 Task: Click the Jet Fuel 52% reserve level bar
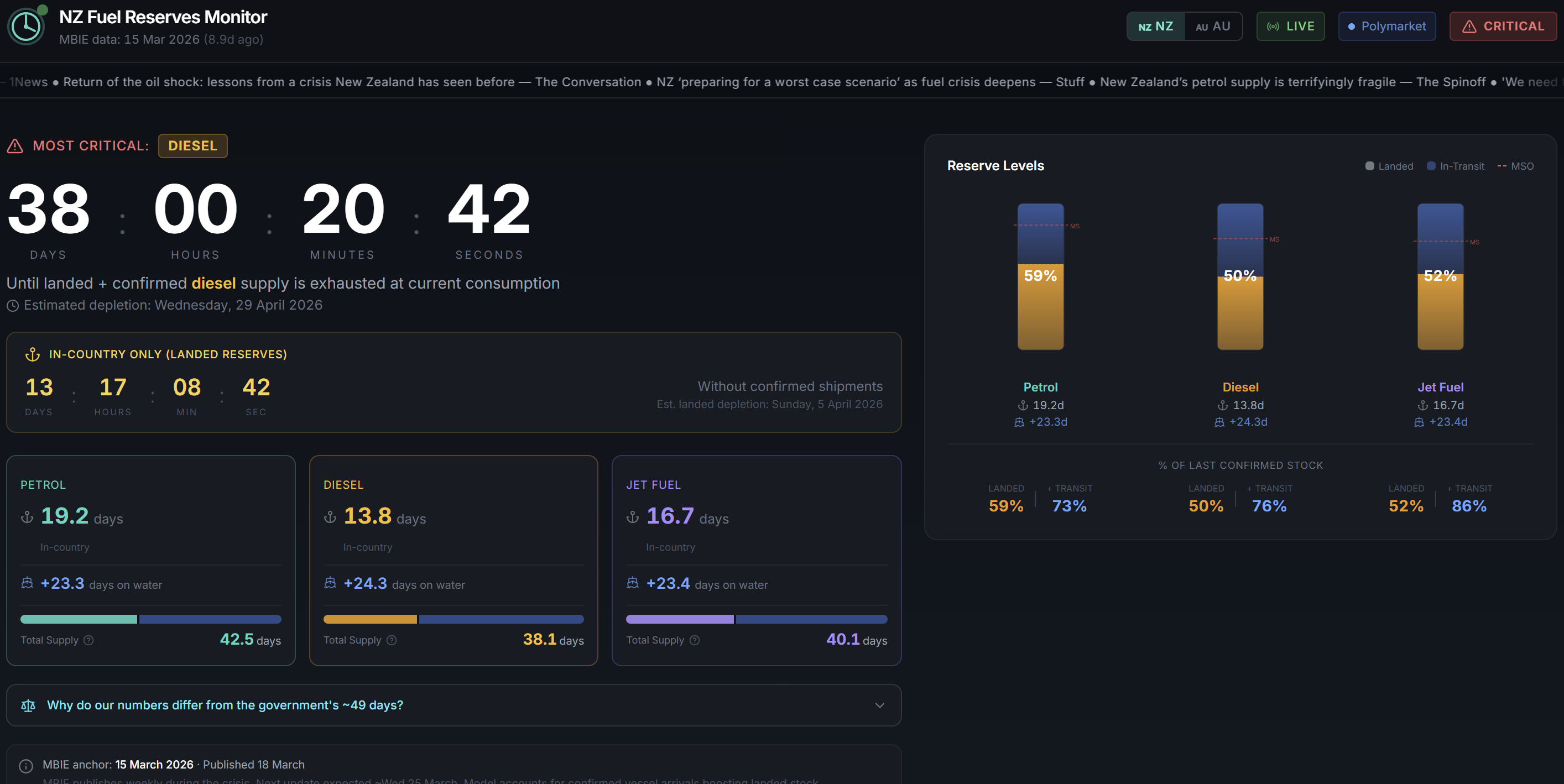[1440, 276]
